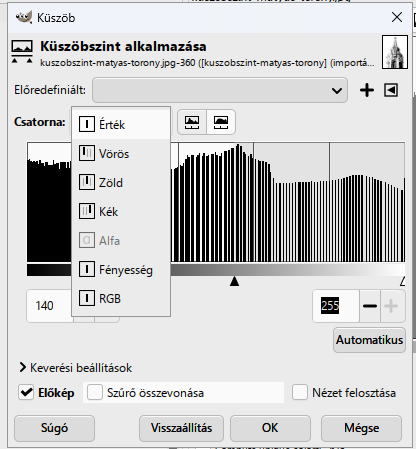Screen dimensions: 416x449
Task: Click the linear histogram icon
Action: 192,122
